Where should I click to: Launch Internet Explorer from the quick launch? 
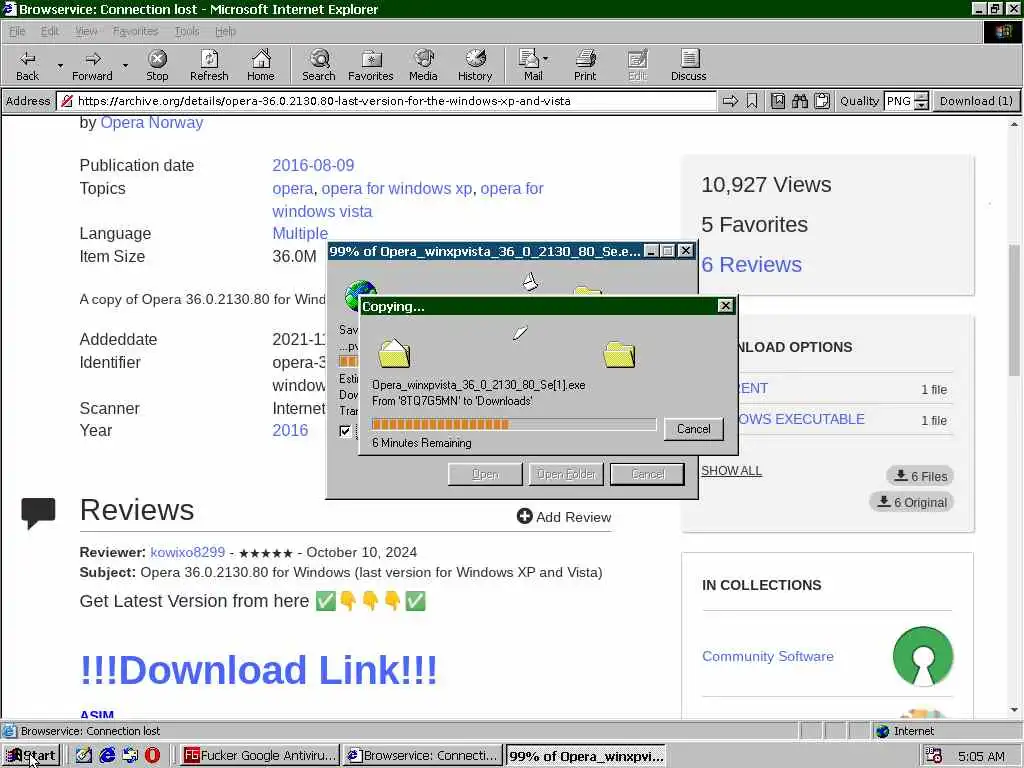(107, 755)
